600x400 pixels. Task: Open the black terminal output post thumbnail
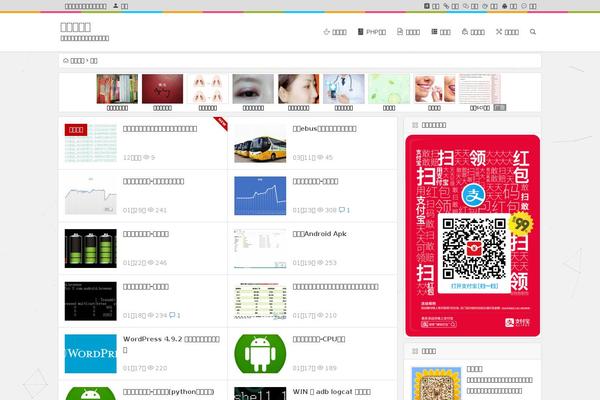90,301
